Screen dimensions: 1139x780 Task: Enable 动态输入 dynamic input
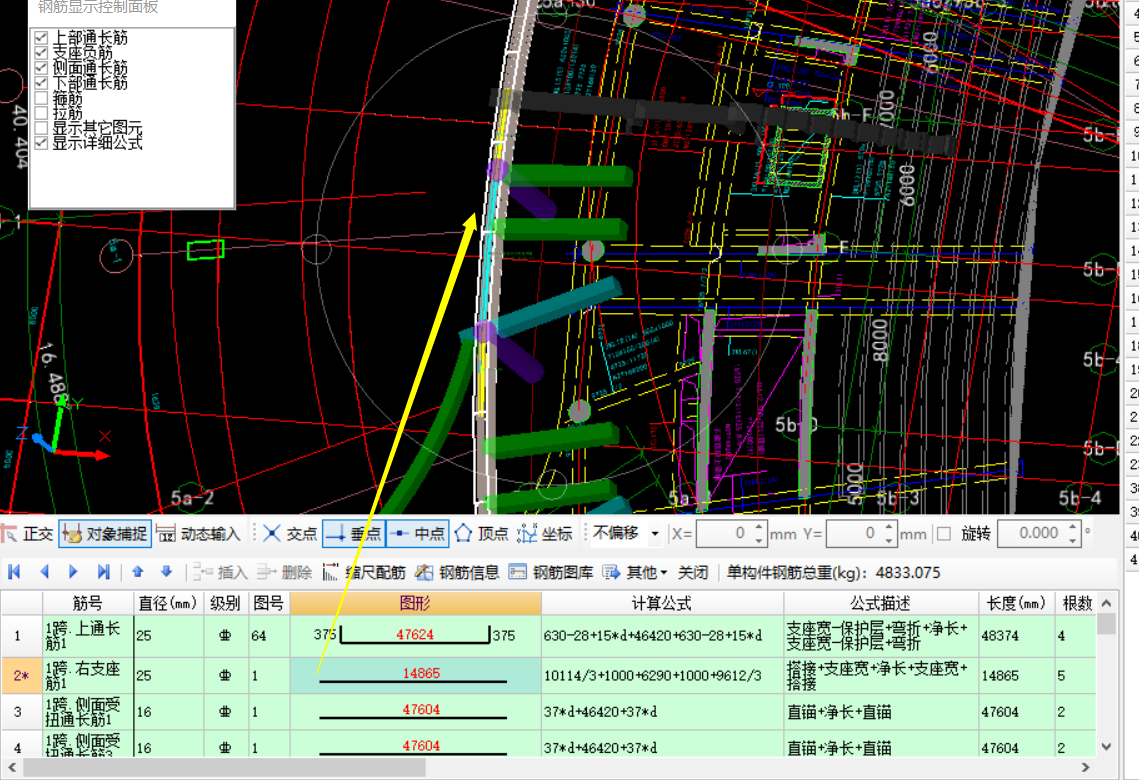198,534
